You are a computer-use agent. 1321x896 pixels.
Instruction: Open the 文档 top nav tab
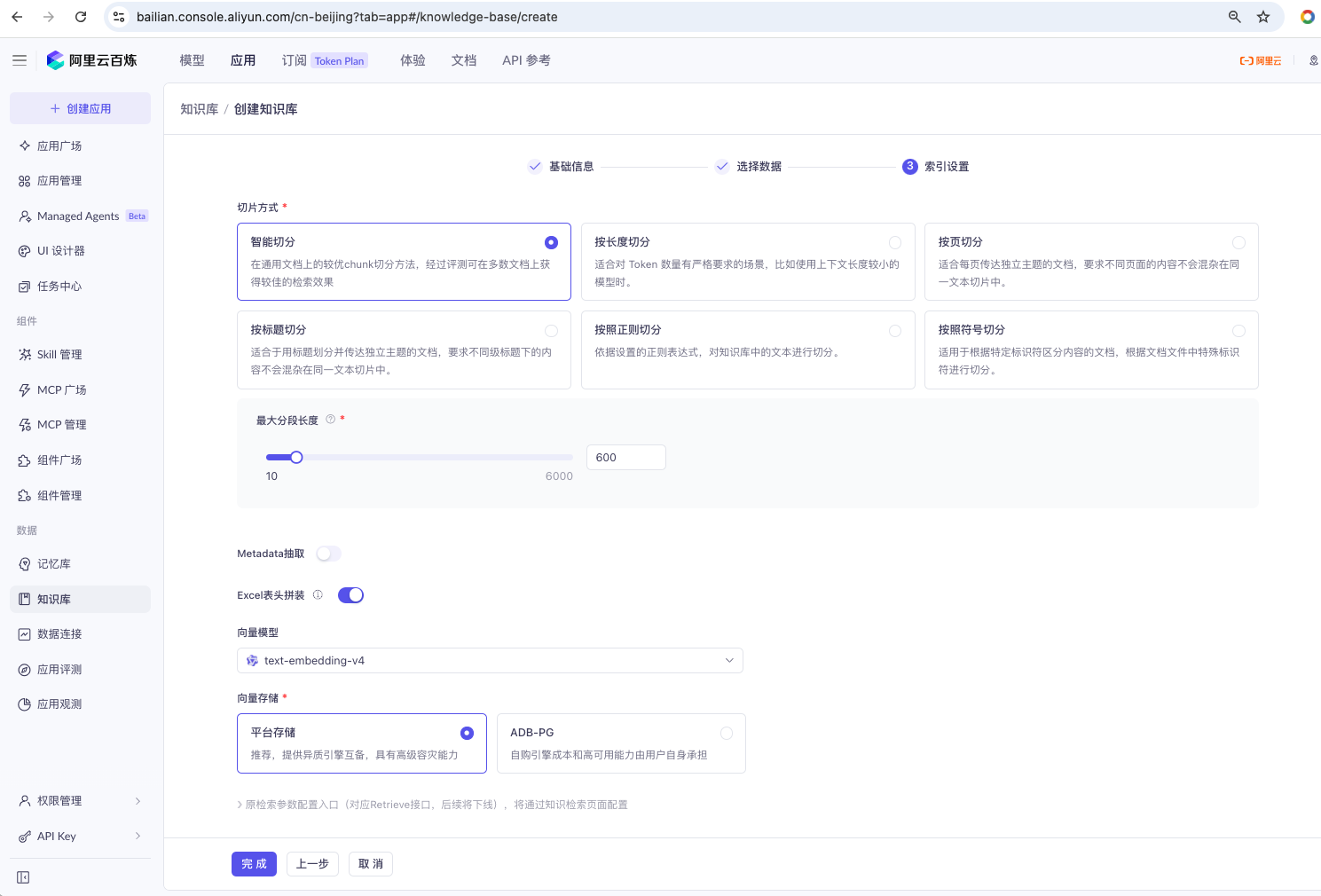pyautogui.click(x=464, y=60)
